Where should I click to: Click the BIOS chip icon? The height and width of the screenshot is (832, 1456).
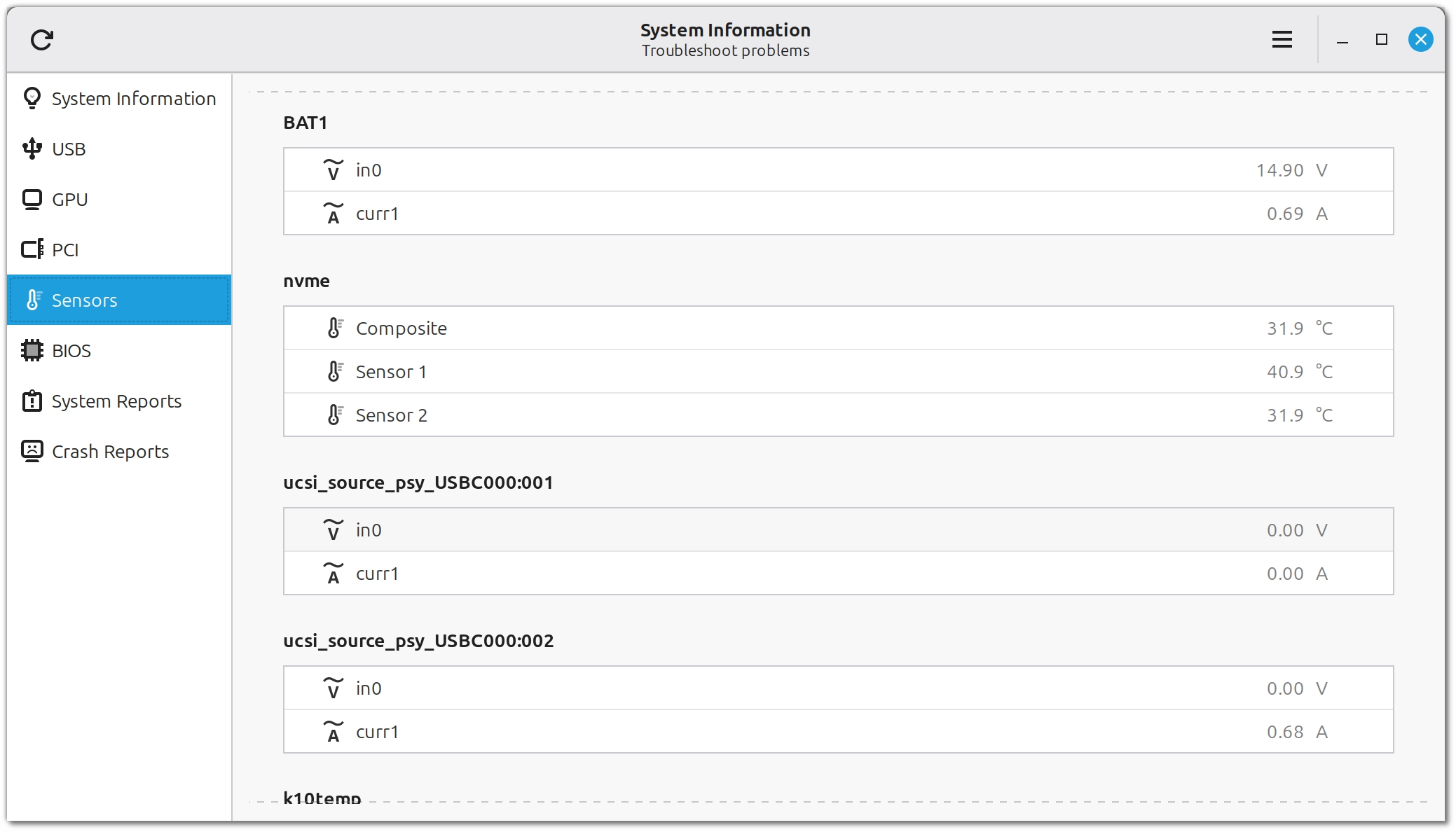32,350
